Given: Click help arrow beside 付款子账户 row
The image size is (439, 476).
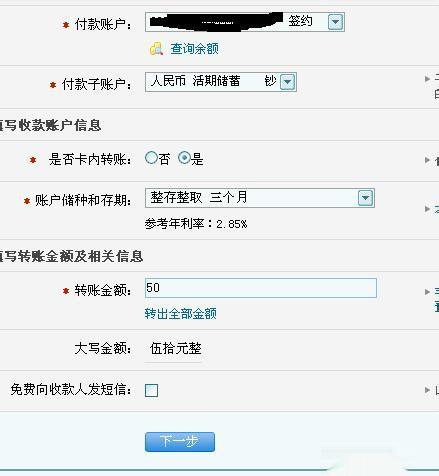Looking at the screenshot, I should coord(427,79).
